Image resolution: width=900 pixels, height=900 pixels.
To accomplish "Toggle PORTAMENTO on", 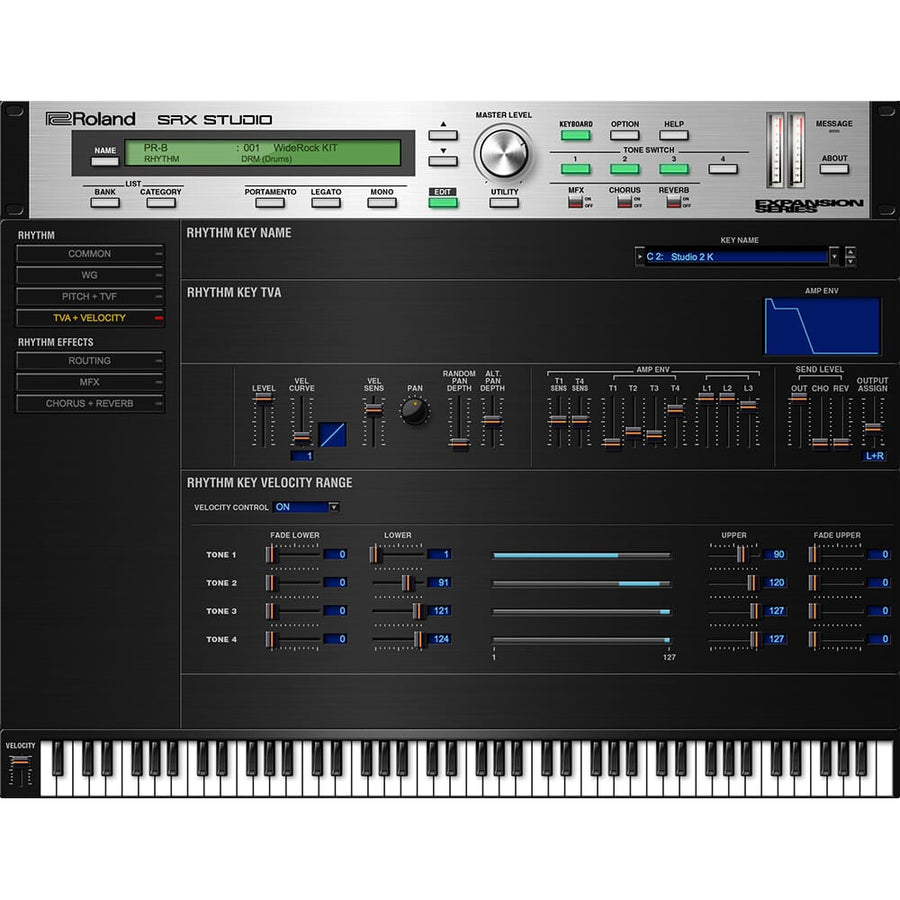I will pos(270,203).
